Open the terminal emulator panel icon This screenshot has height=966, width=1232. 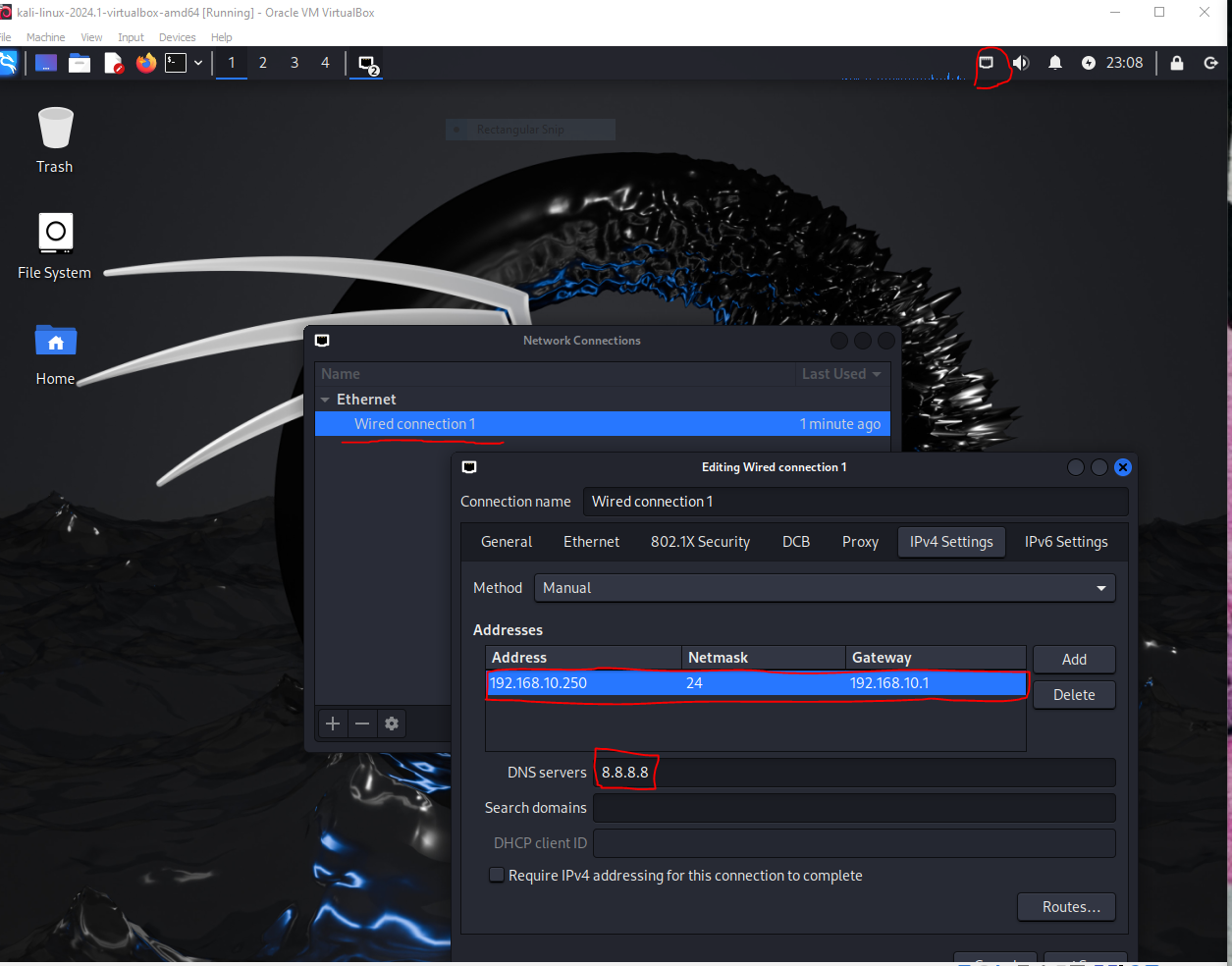pyautogui.click(x=176, y=63)
